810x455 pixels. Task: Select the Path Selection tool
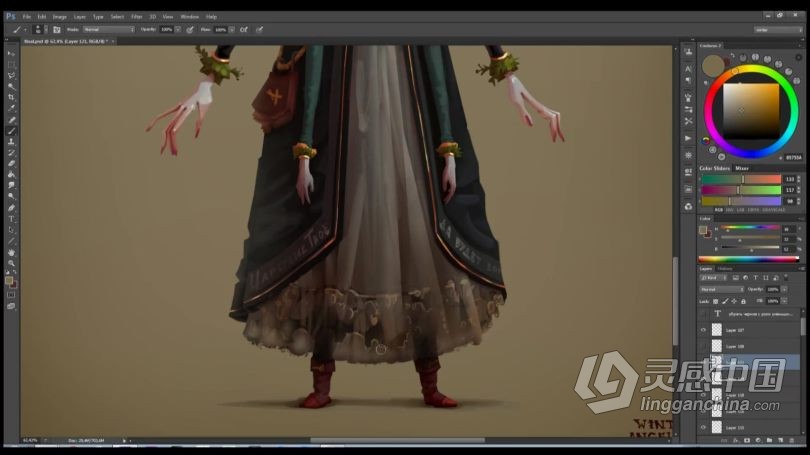click(x=11, y=230)
